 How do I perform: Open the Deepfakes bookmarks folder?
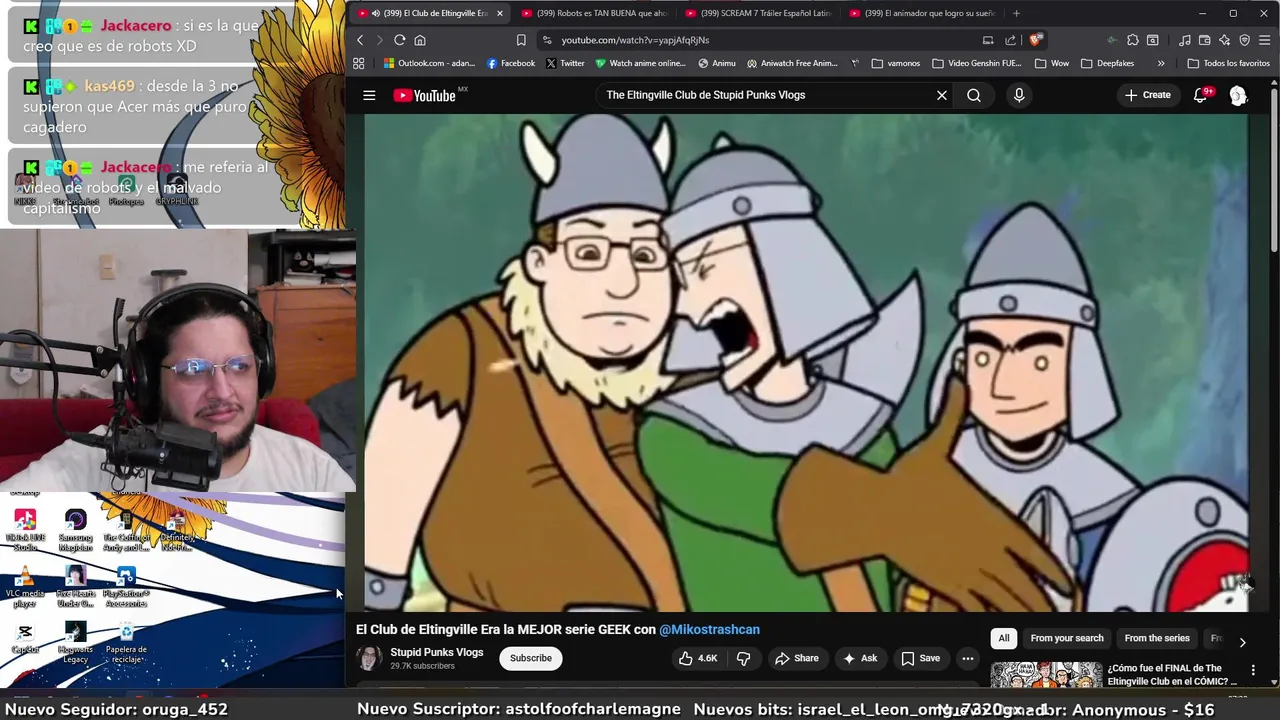click(x=1107, y=63)
